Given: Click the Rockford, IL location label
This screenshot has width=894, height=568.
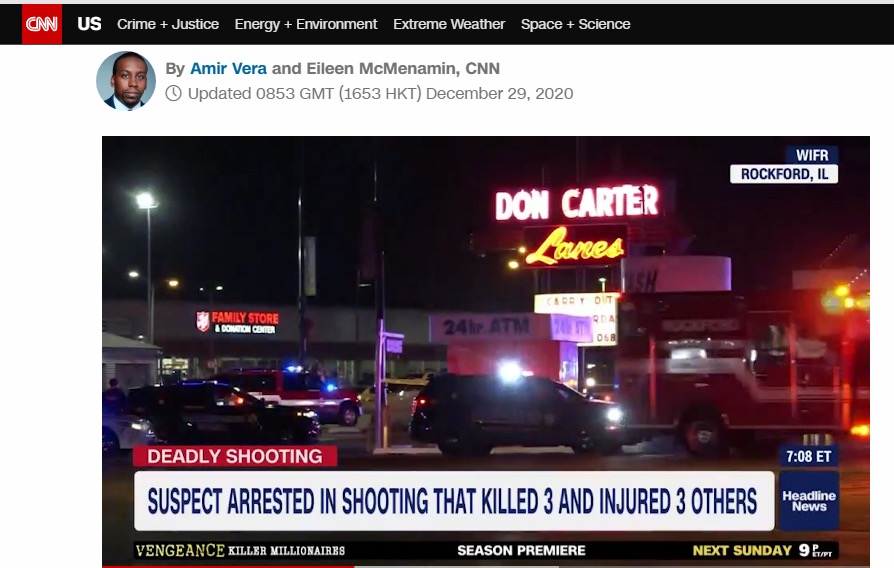Looking at the screenshot, I should (784, 174).
